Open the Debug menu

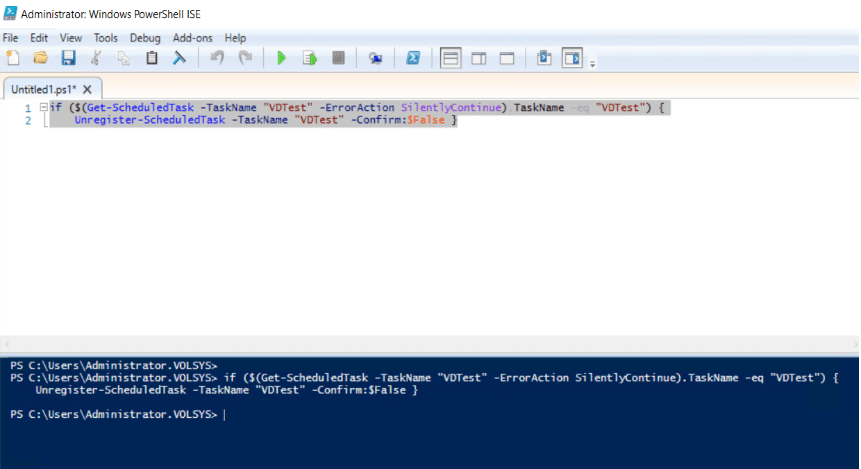[145, 38]
